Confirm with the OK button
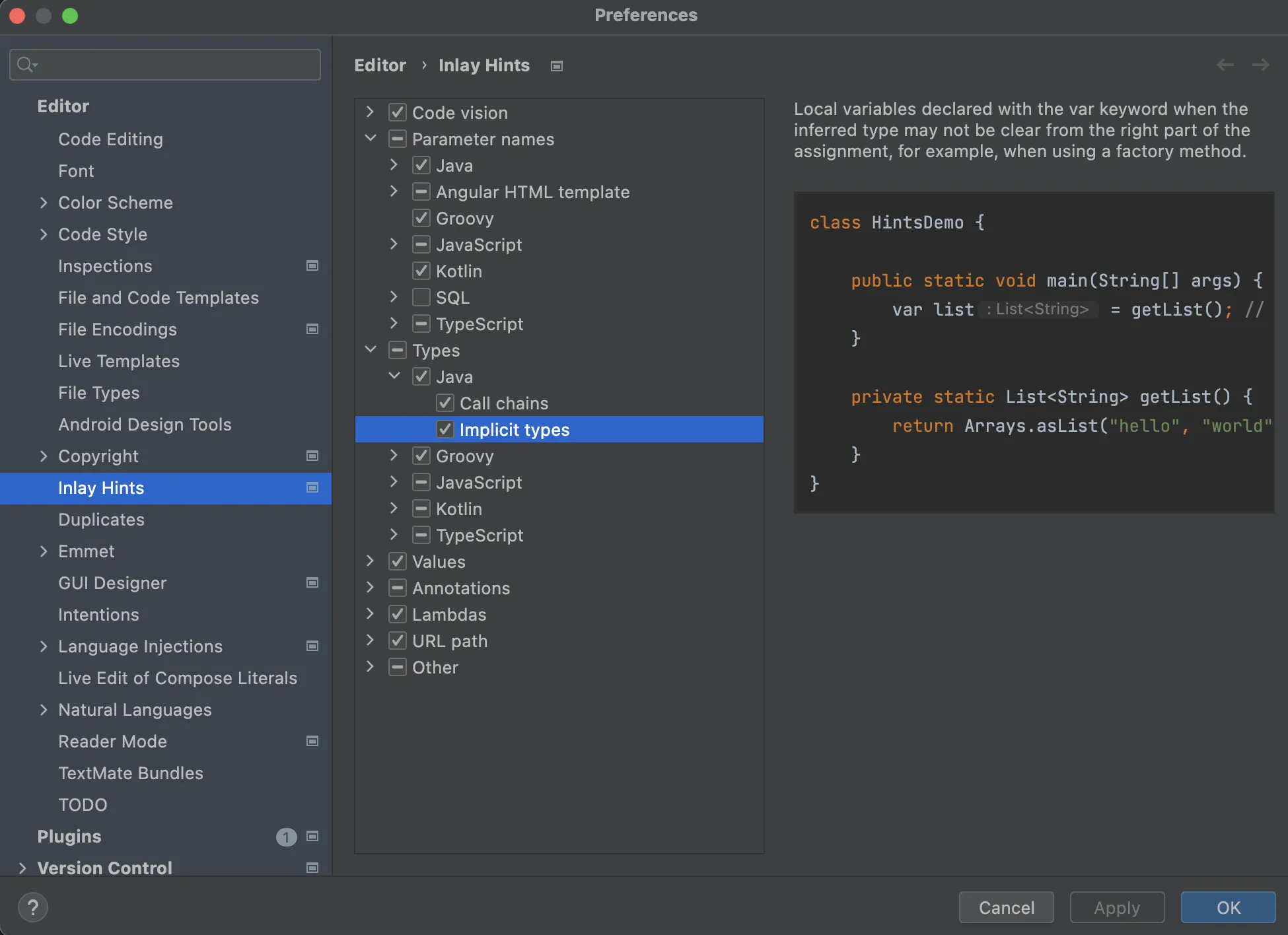1288x935 pixels. click(x=1227, y=907)
